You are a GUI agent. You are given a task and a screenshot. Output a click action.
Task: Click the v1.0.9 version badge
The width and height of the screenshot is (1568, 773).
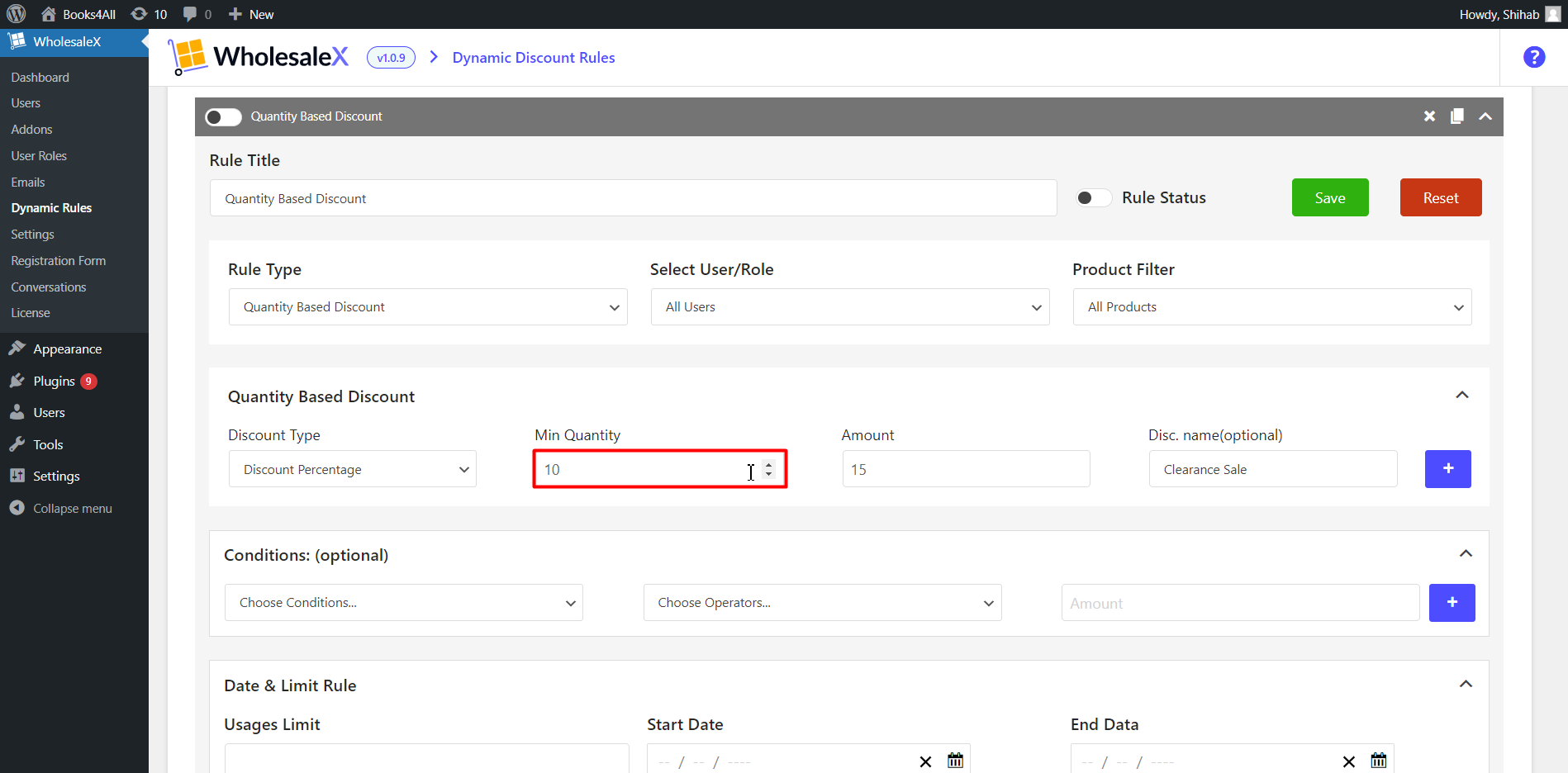[391, 58]
